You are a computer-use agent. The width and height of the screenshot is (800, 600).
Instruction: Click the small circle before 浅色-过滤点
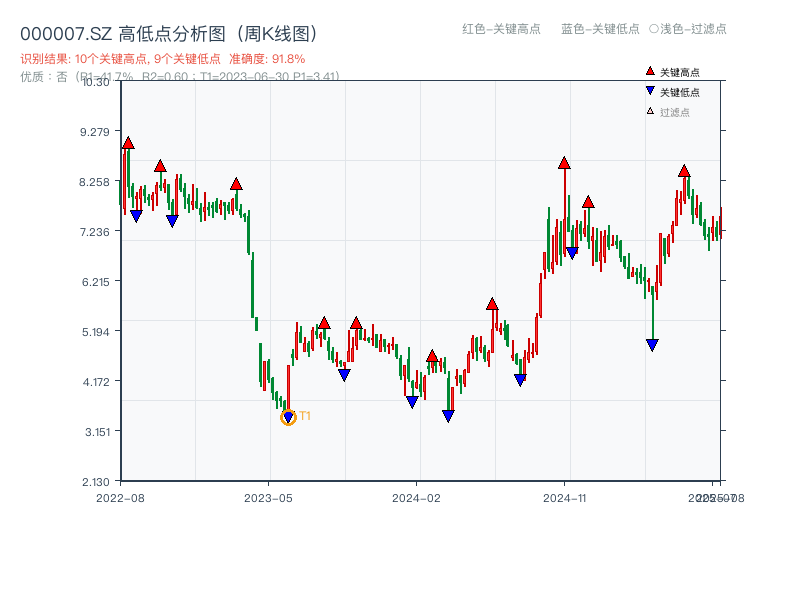(x=654, y=29)
